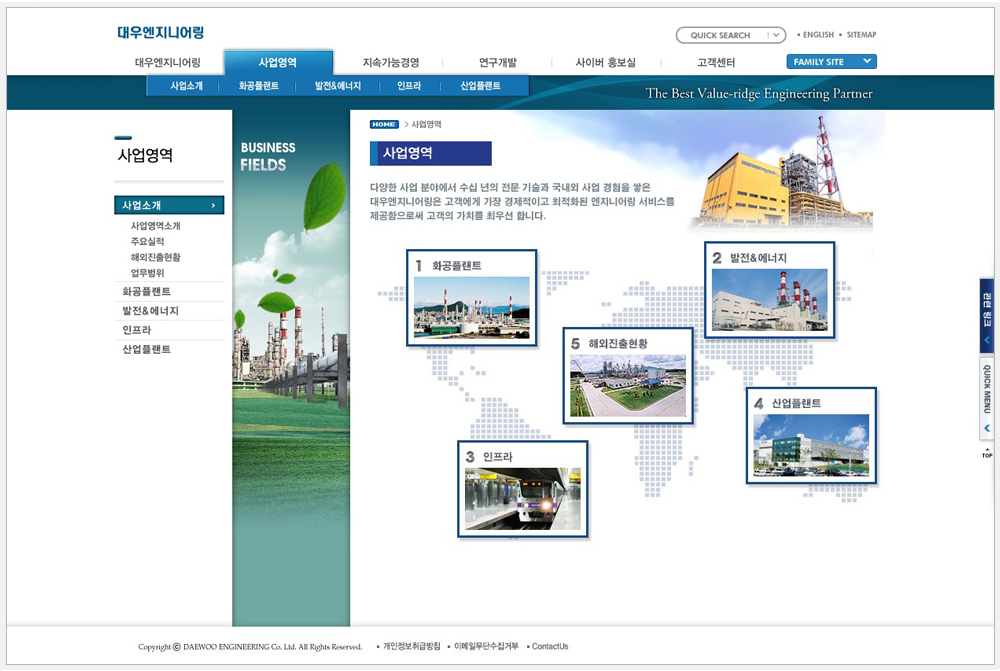Viewport: 1000px width, 671px height.
Task: Open the 산업플랜트 building card
Action: tap(811, 435)
